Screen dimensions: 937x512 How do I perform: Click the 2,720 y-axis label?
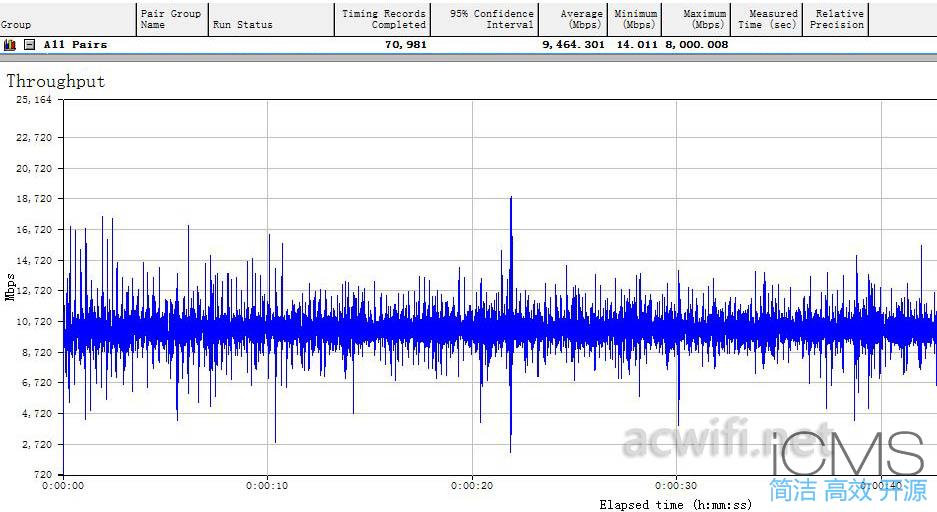[x=37, y=444]
